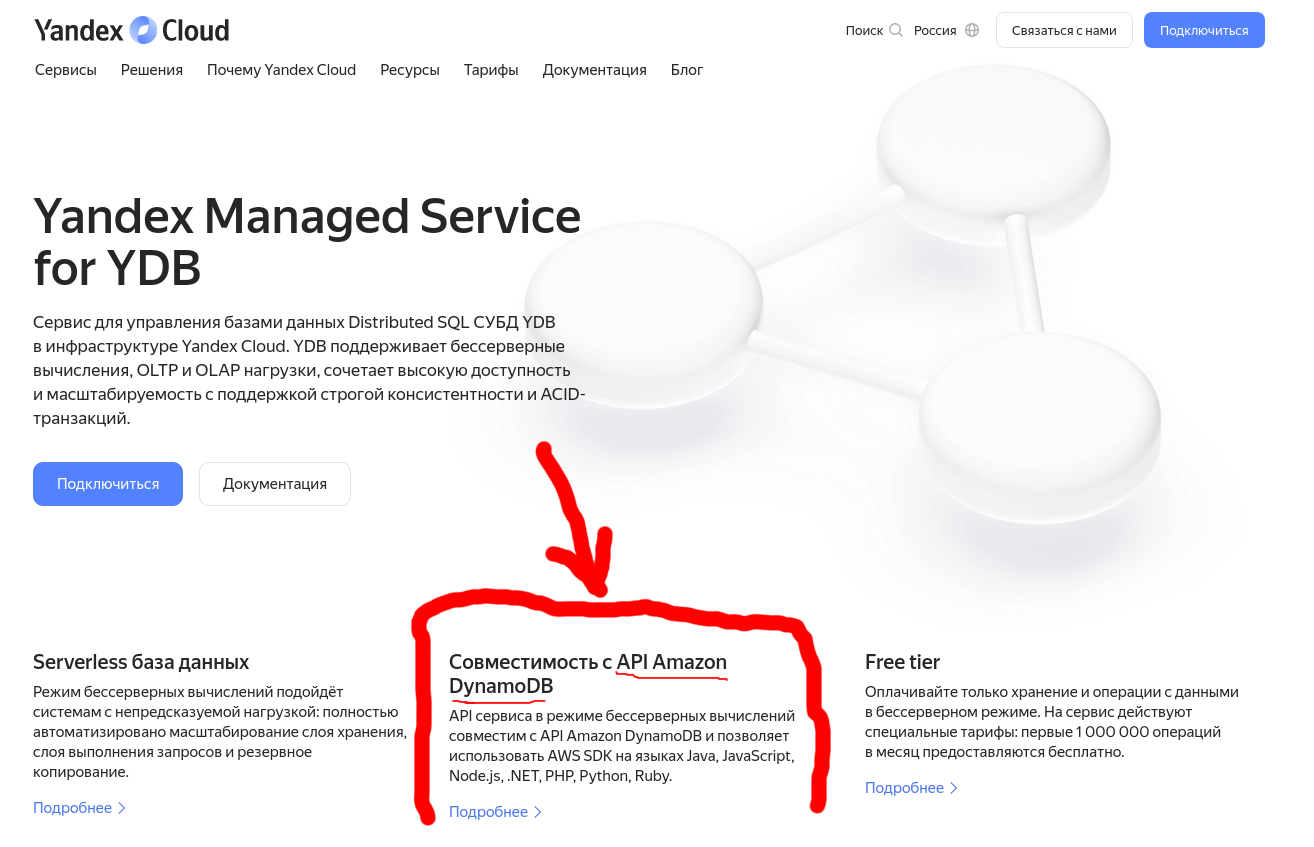Image resolution: width=1314 pixels, height=847 pixels.
Task: Click the DynamoDB API compatibility description text
Action: pos(622,746)
